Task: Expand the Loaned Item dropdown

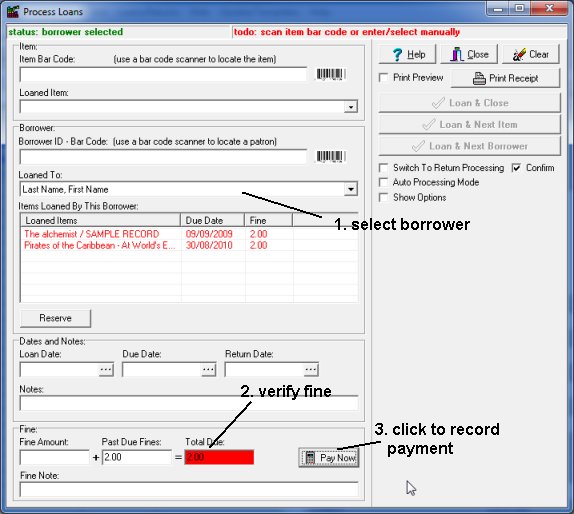Action: tap(351, 107)
